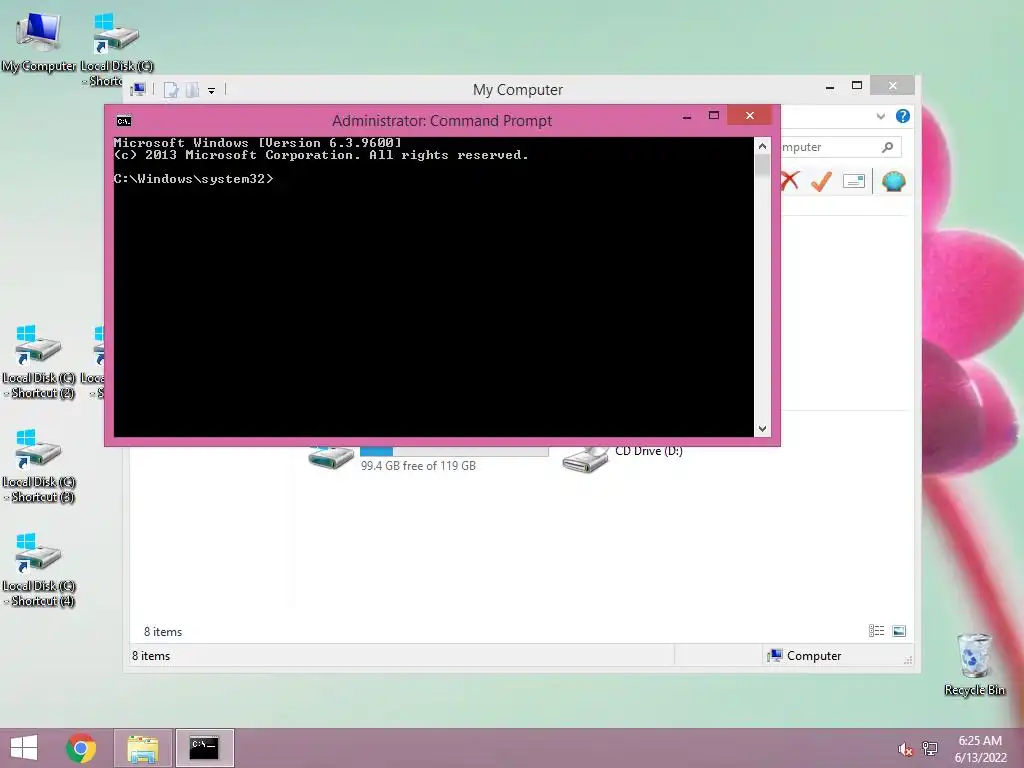Click the Computer status bar entry
Viewport: 1024px width, 768px height.
[x=805, y=656]
